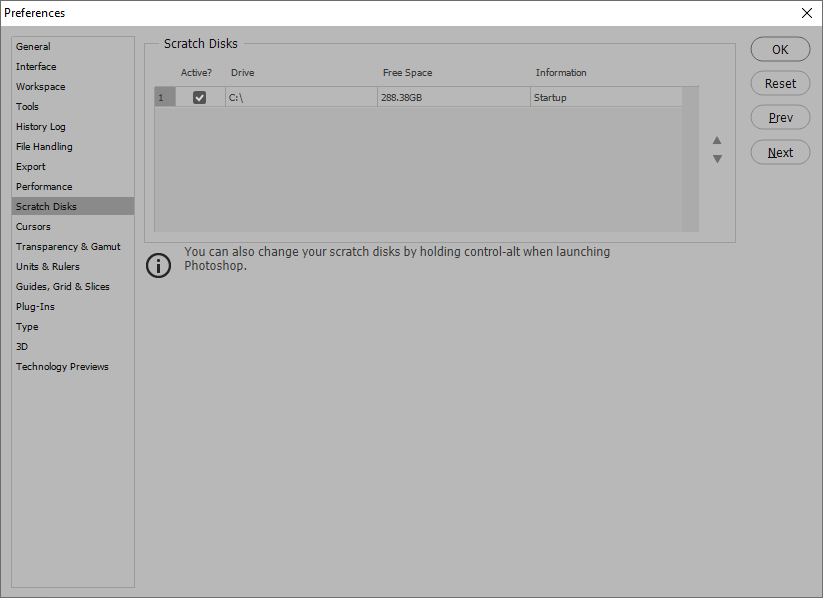823x598 pixels.
Task: Select Guides, Grid & Slices category
Action: coord(72,287)
